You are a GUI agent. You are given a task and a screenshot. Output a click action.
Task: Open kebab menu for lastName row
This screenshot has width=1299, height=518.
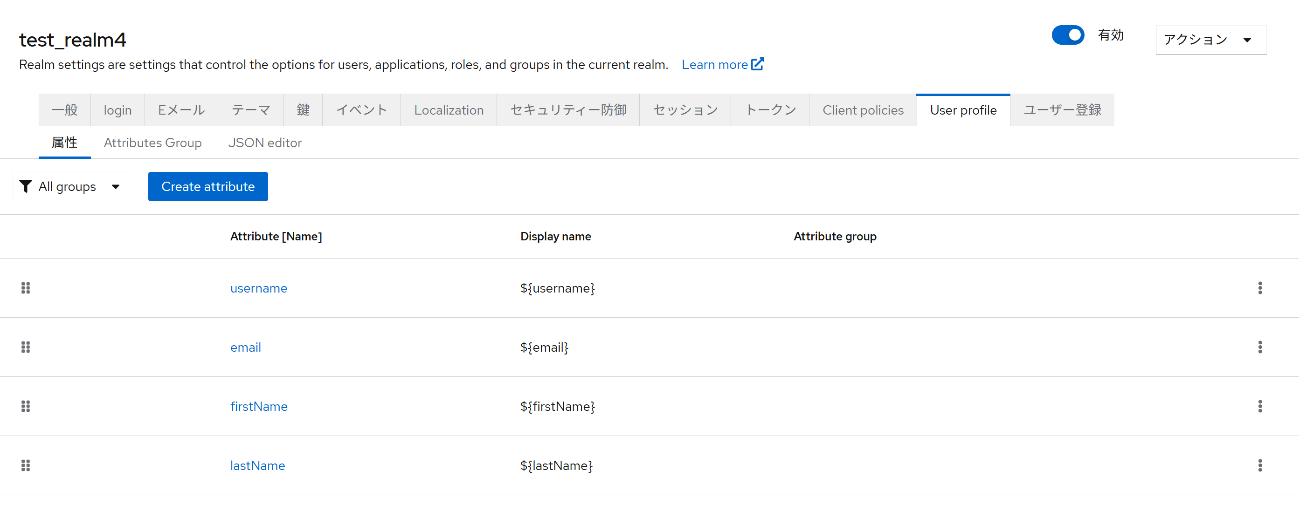point(1260,465)
